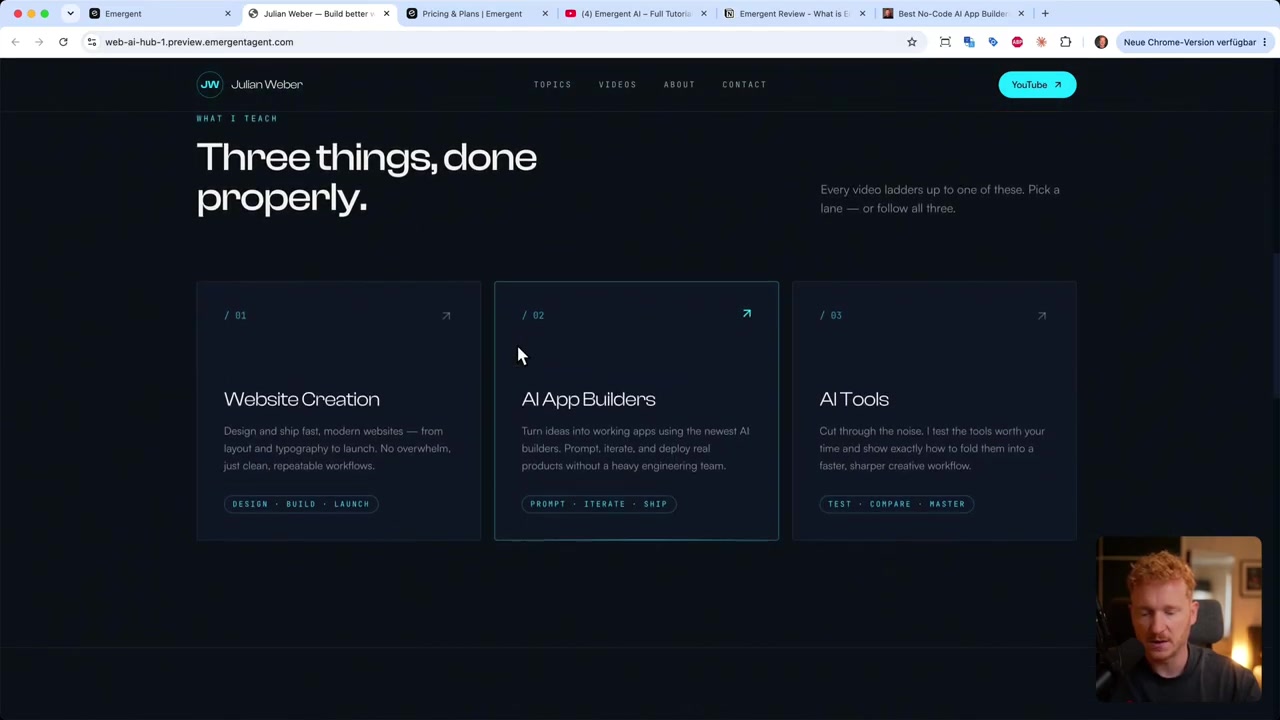
Task: Open the orange starburst extension icon
Action: 1041,42
